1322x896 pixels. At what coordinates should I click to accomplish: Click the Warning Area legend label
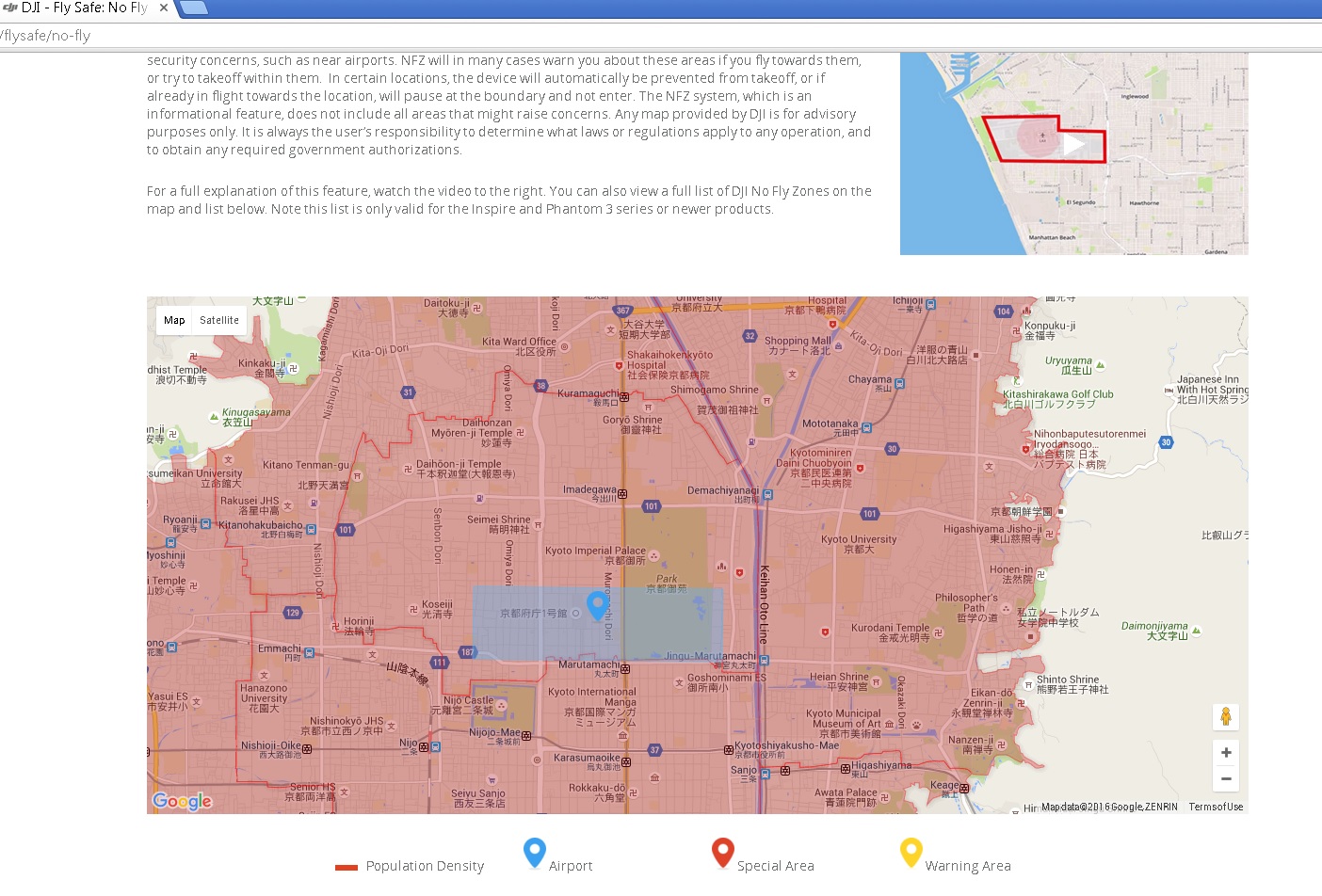coord(968,866)
